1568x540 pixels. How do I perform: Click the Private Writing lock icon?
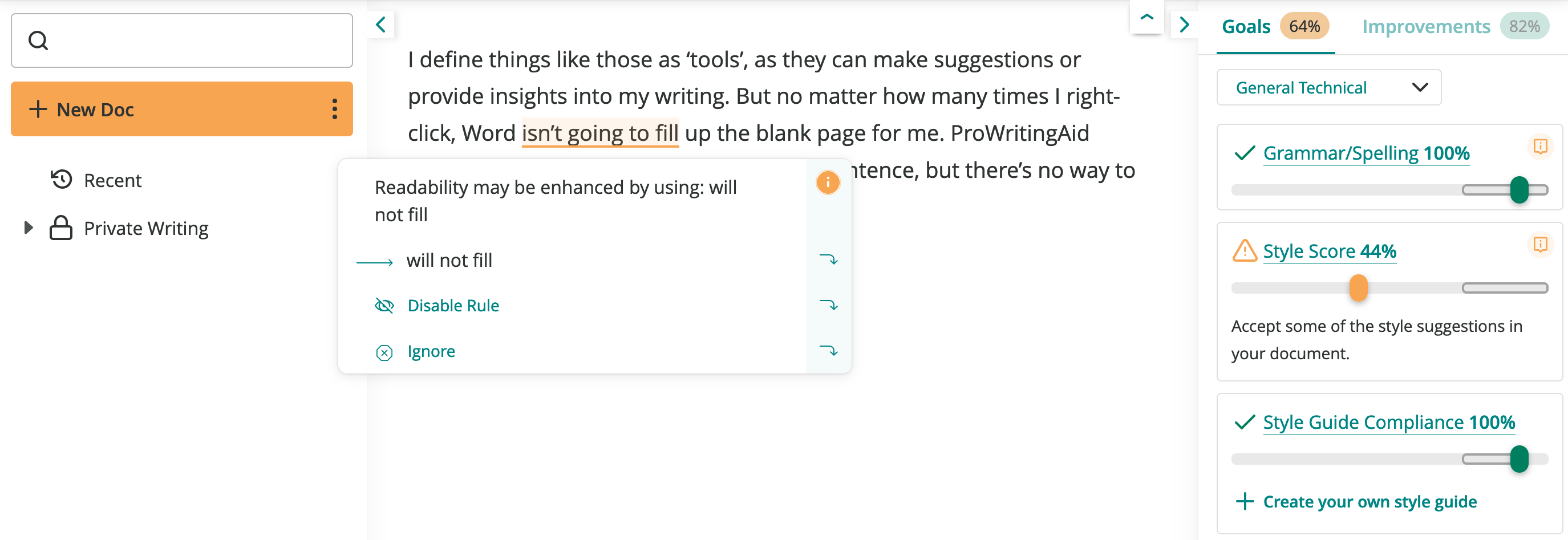pos(61,228)
